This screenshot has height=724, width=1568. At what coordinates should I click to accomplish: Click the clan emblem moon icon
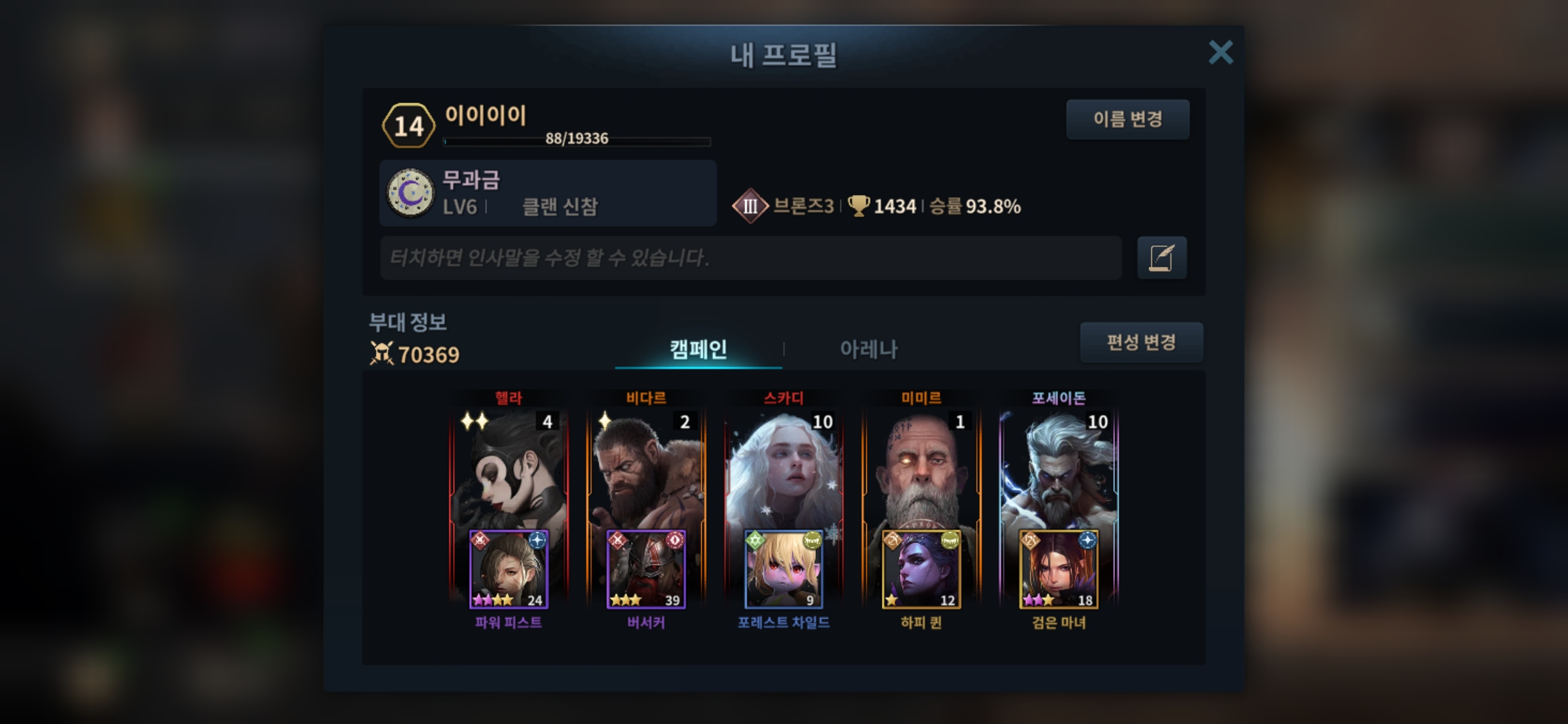click(411, 193)
